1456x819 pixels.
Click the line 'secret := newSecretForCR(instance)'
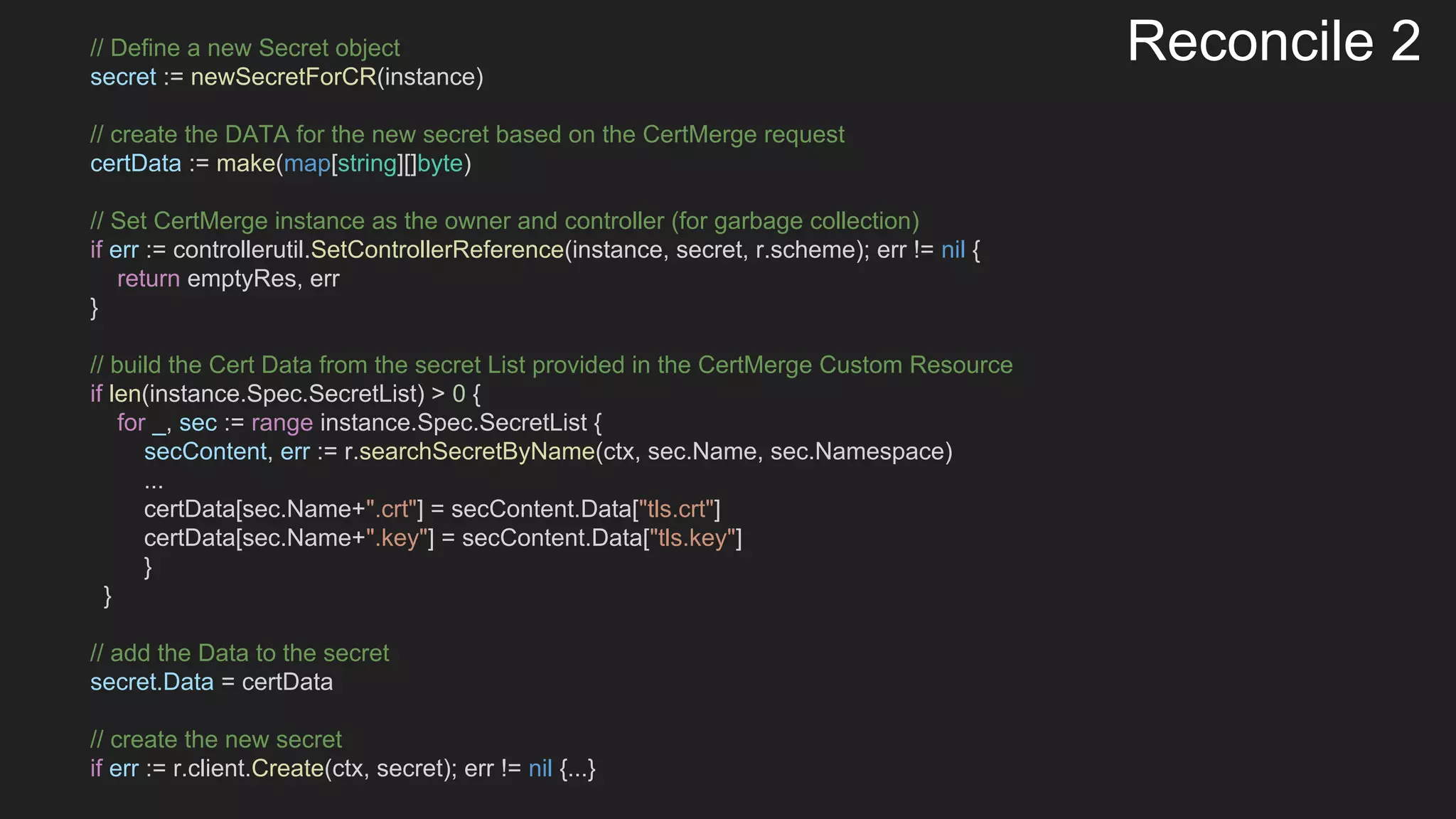[287, 77]
